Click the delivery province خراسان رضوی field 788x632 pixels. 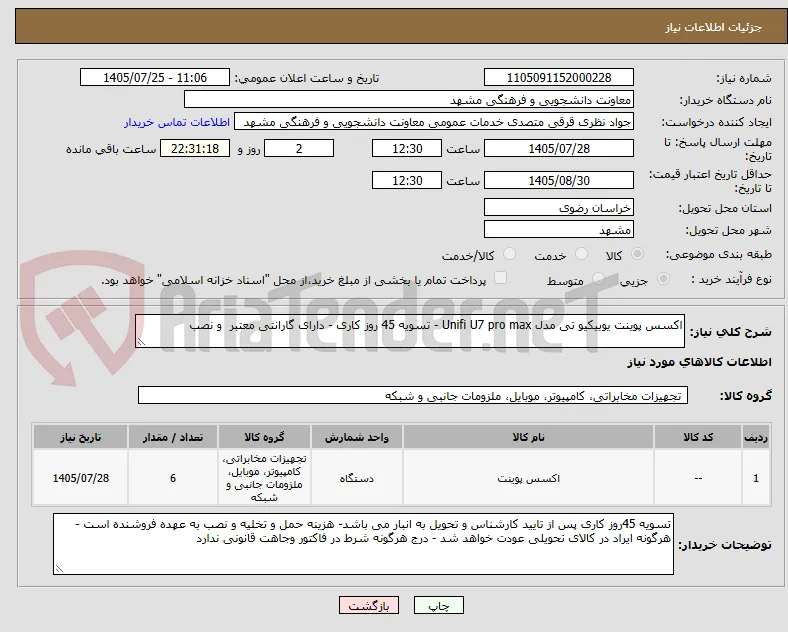click(558, 207)
